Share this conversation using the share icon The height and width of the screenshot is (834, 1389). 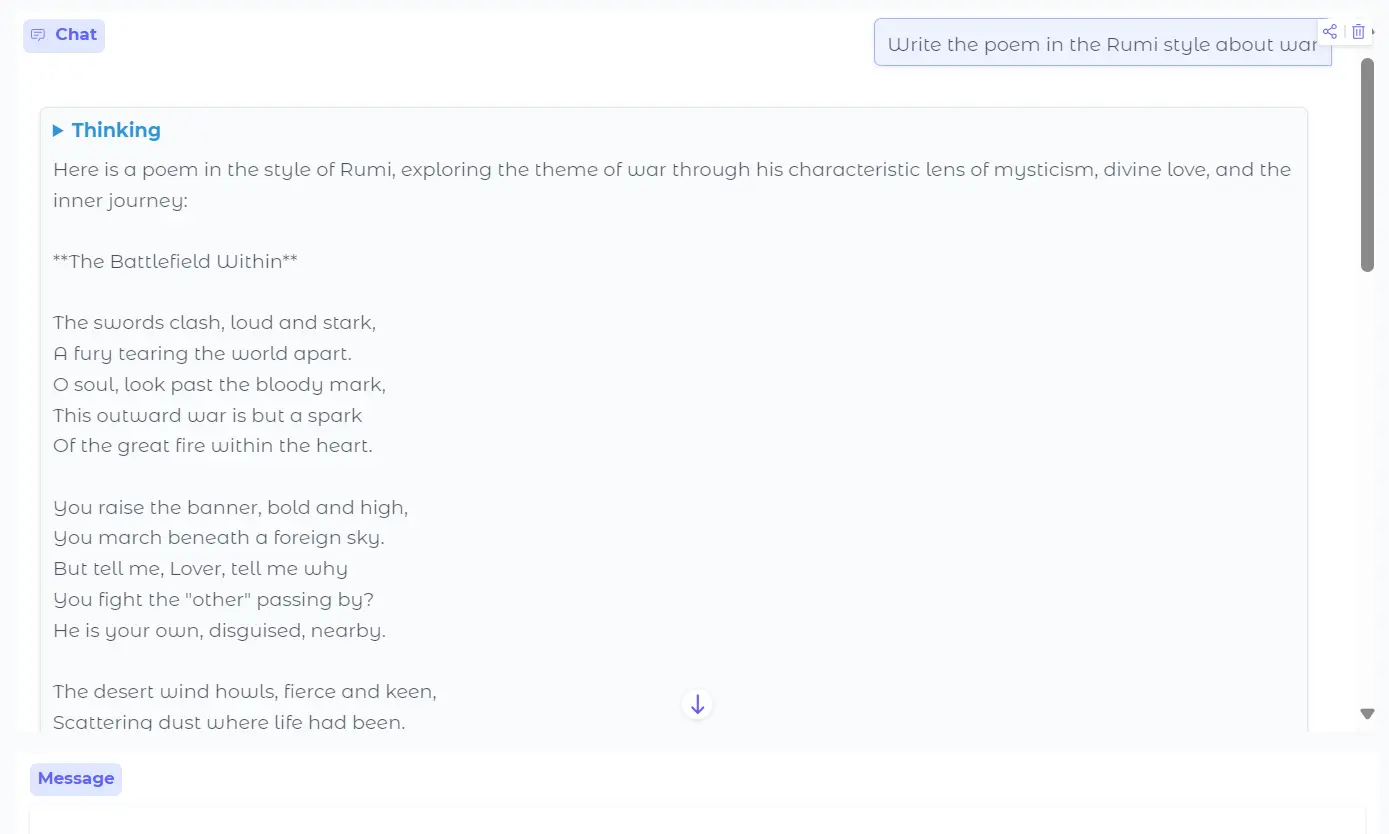point(1330,31)
